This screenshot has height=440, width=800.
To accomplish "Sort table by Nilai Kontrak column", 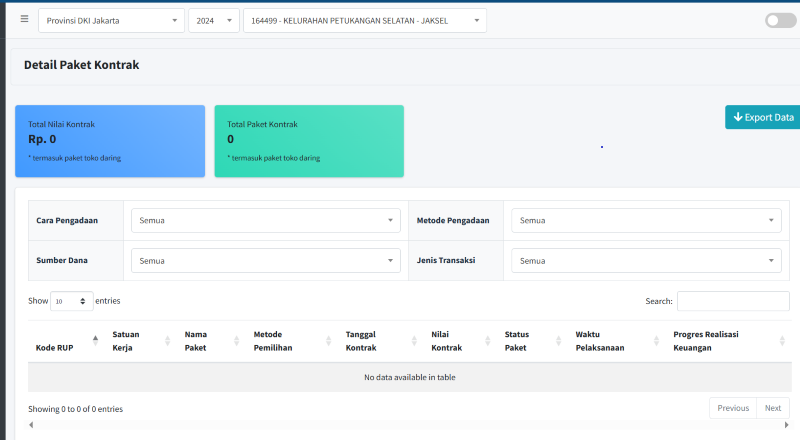I will (x=460, y=341).
